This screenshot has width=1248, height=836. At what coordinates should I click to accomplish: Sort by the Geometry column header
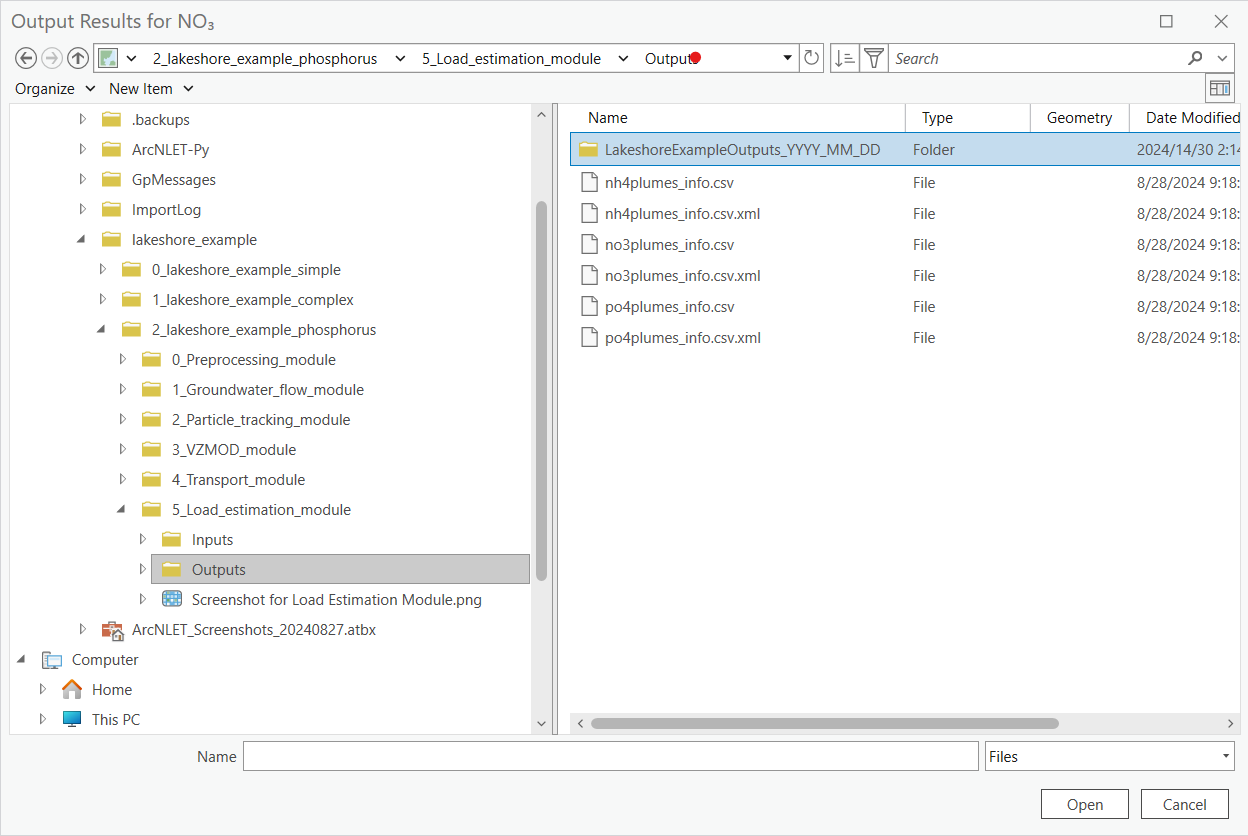1079,118
